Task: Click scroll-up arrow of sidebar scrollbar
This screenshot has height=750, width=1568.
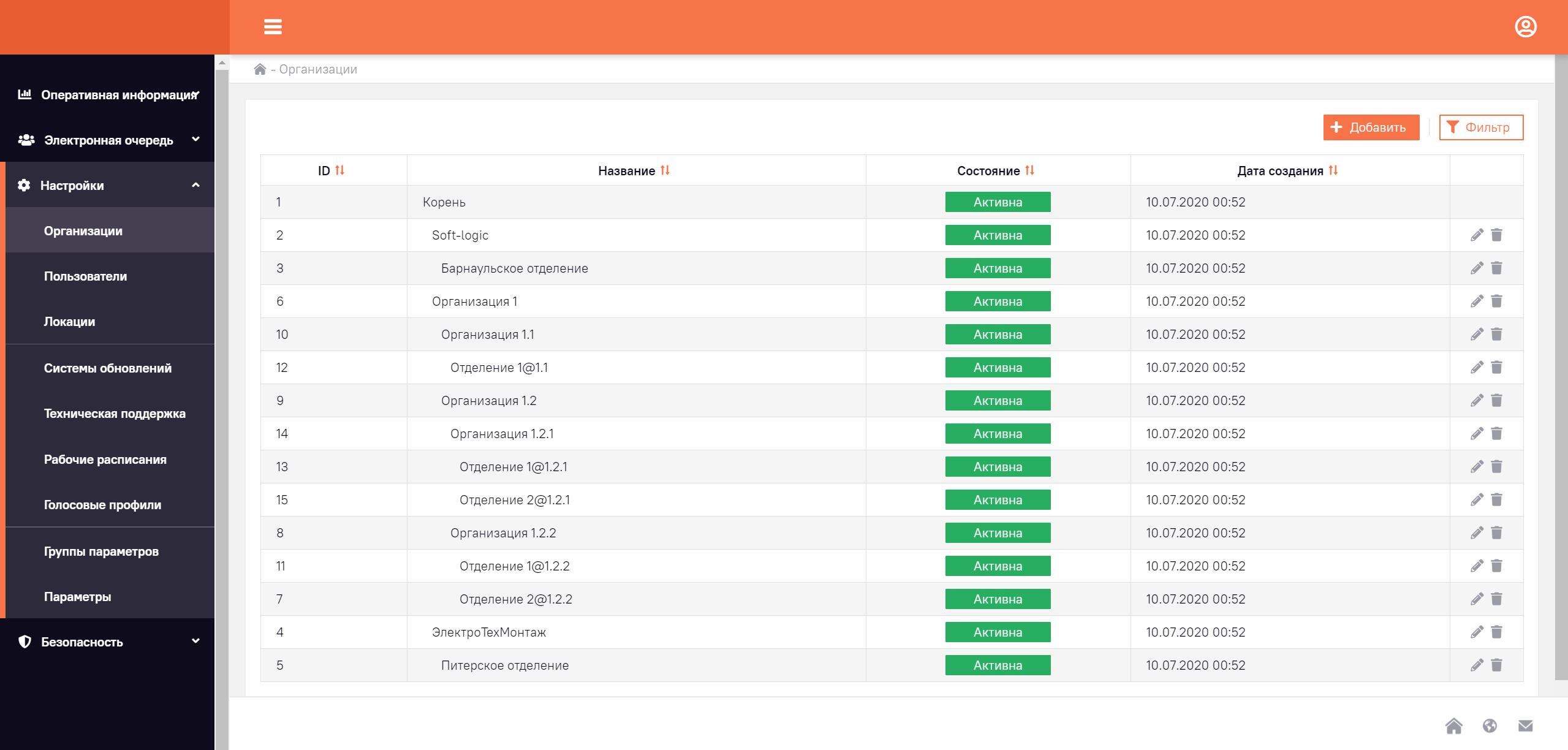Action: 222,63
